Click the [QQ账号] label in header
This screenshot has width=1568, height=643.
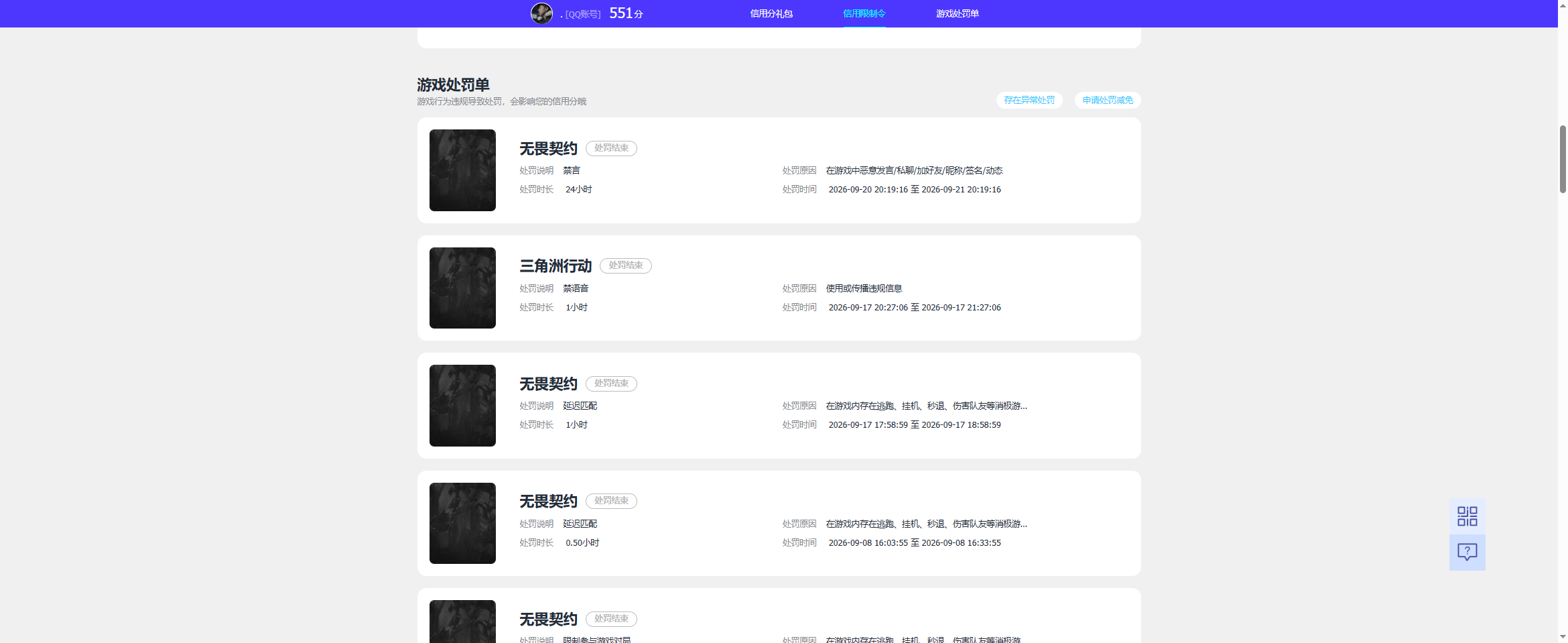[583, 14]
